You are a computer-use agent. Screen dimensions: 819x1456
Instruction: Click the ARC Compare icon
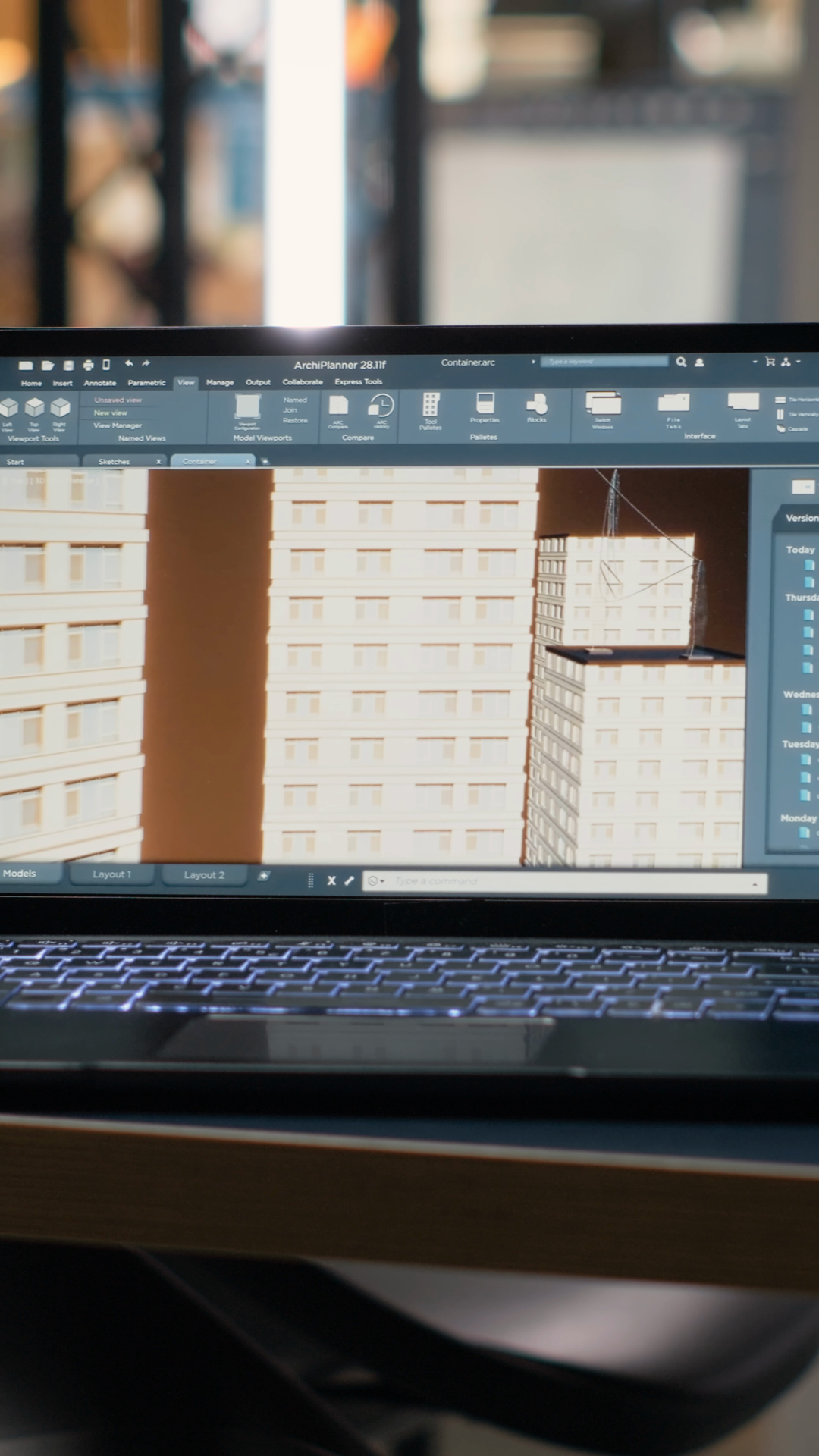pos(338,409)
